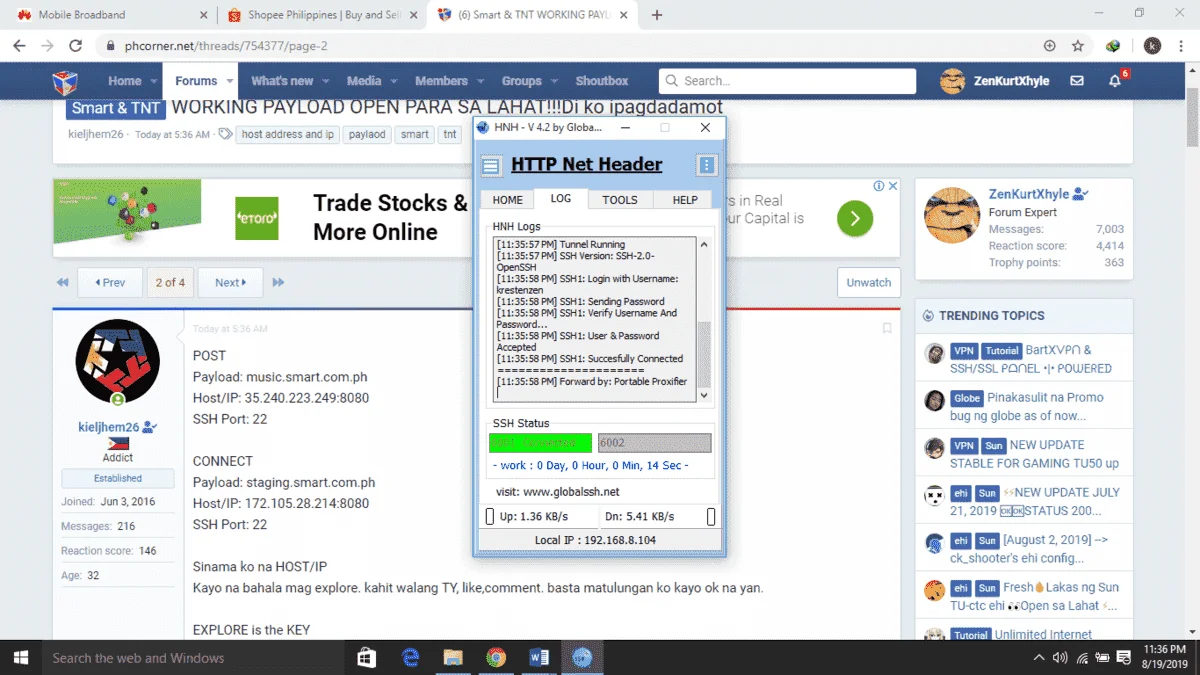Viewport: 1200px width, 675px height.
Task: Open Word from the taskbar
Action: click(539, 657)
